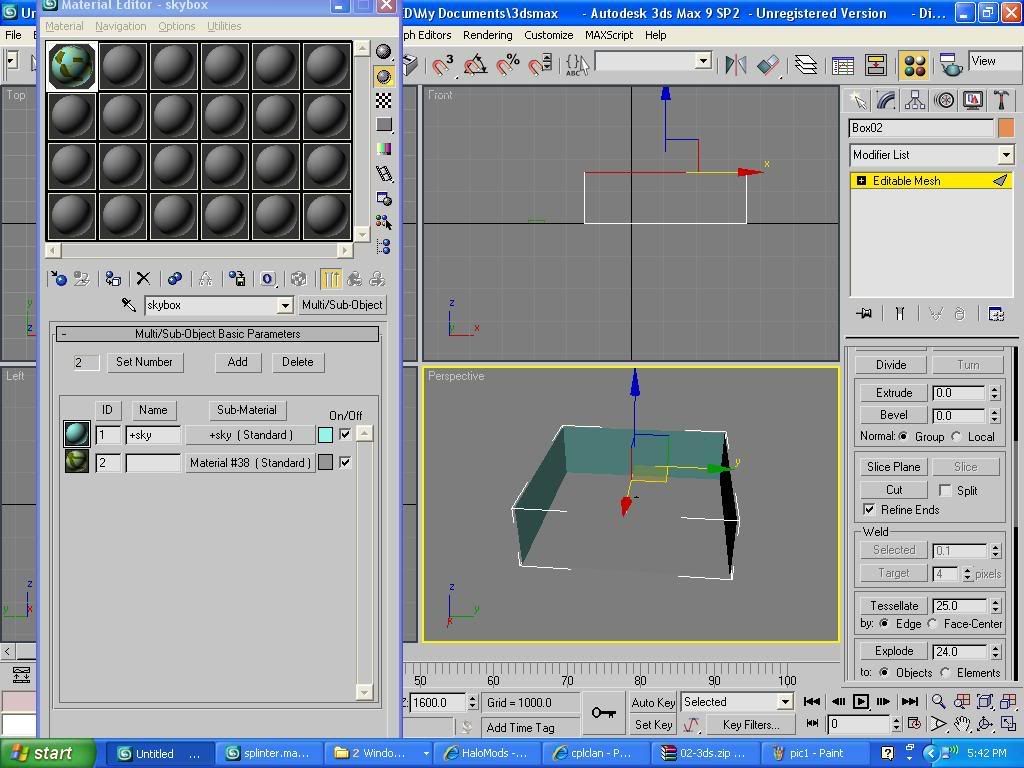The height and width of the screenshot is (768, 1024).
Task: Pick material from object with eyedropper
Action: pos(129,305)
